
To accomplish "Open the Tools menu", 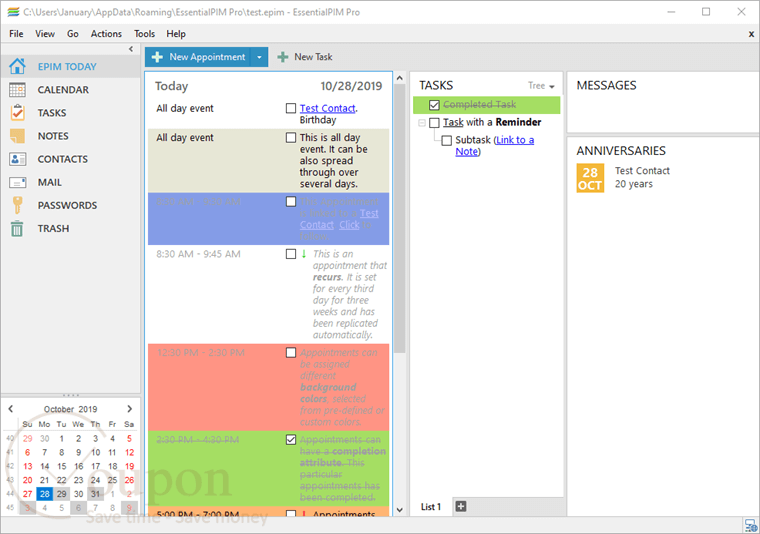I will tap(144, 34).
